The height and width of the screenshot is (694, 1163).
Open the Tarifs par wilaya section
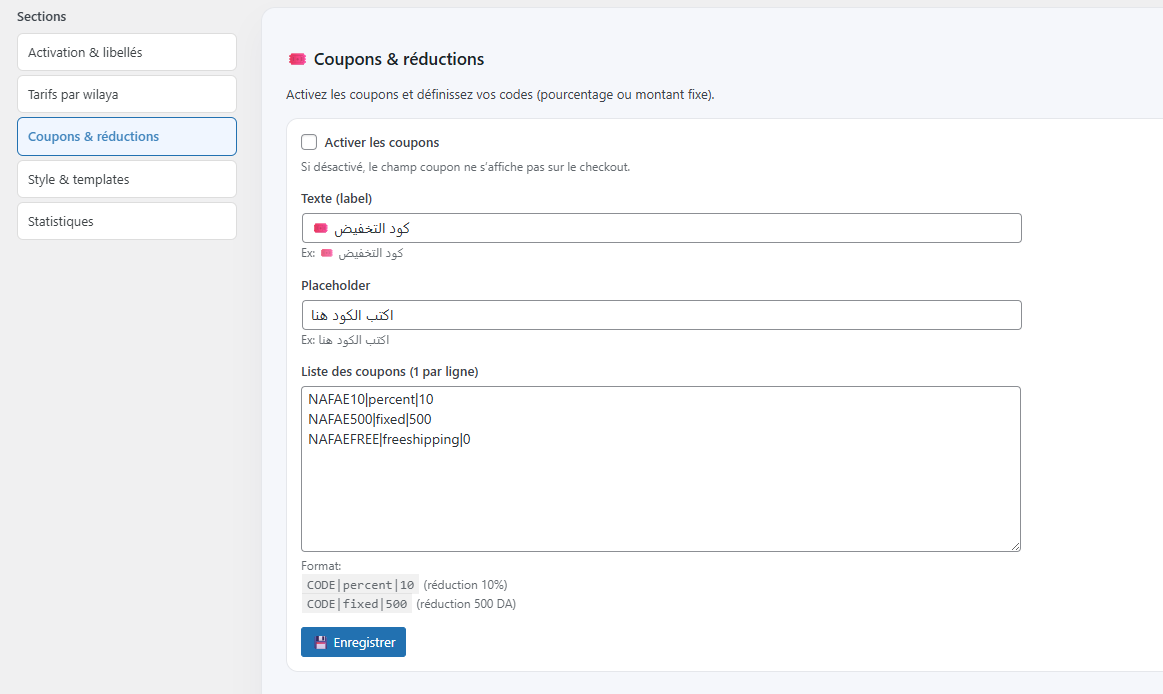[x=126, y=94]
